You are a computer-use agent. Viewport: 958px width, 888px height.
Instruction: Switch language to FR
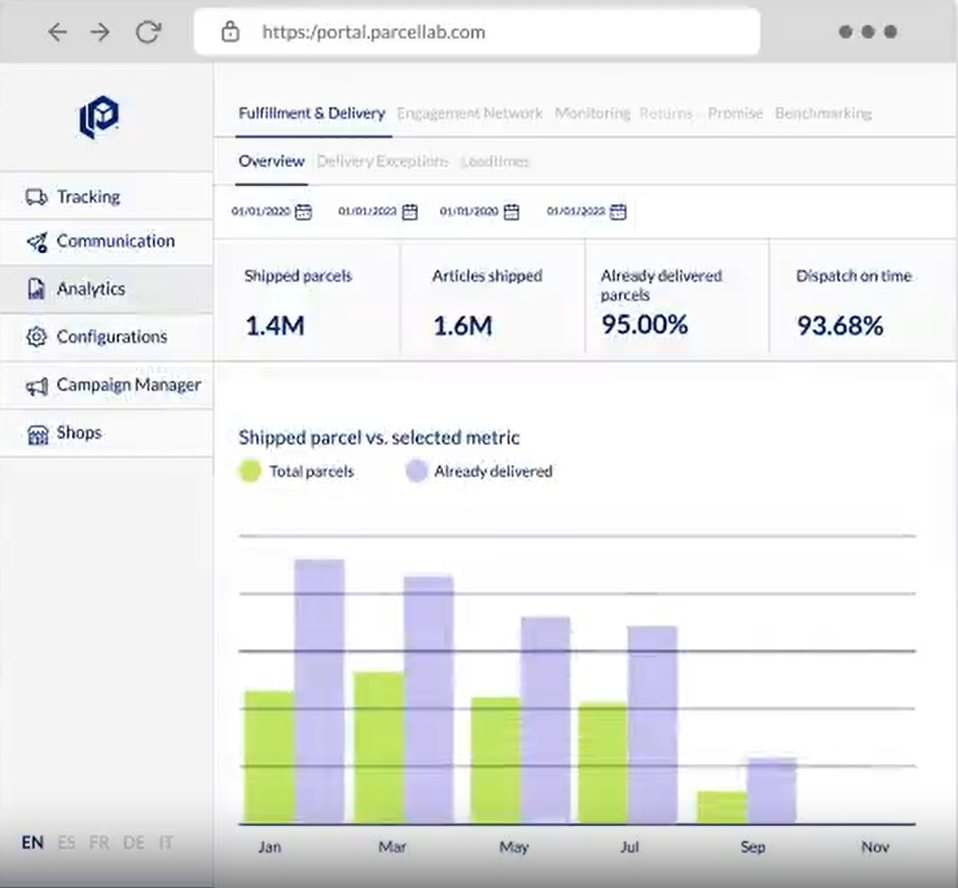(99, 843)
